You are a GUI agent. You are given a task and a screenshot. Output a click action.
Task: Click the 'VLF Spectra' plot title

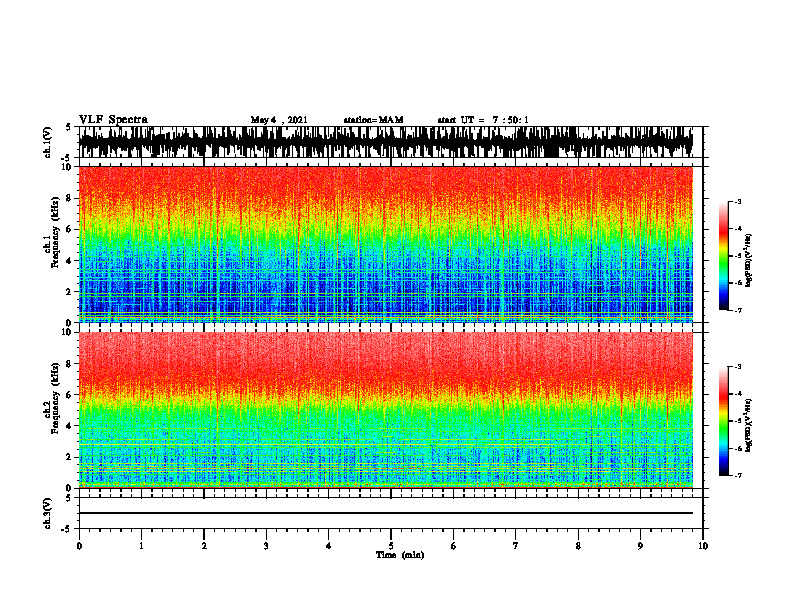113,120
